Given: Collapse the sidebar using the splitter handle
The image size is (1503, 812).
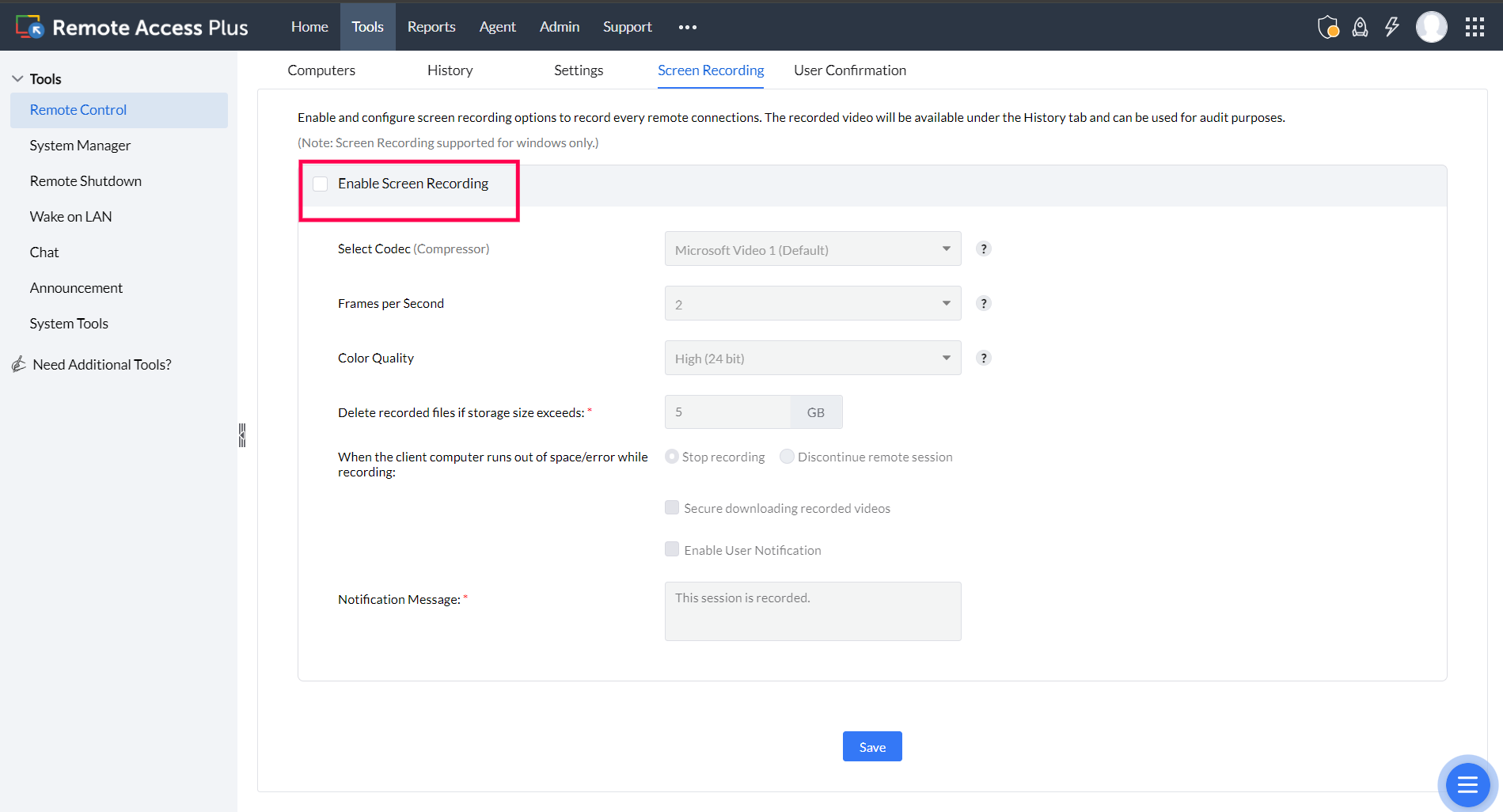Looking at the screenshot, I should pos(242,434).
